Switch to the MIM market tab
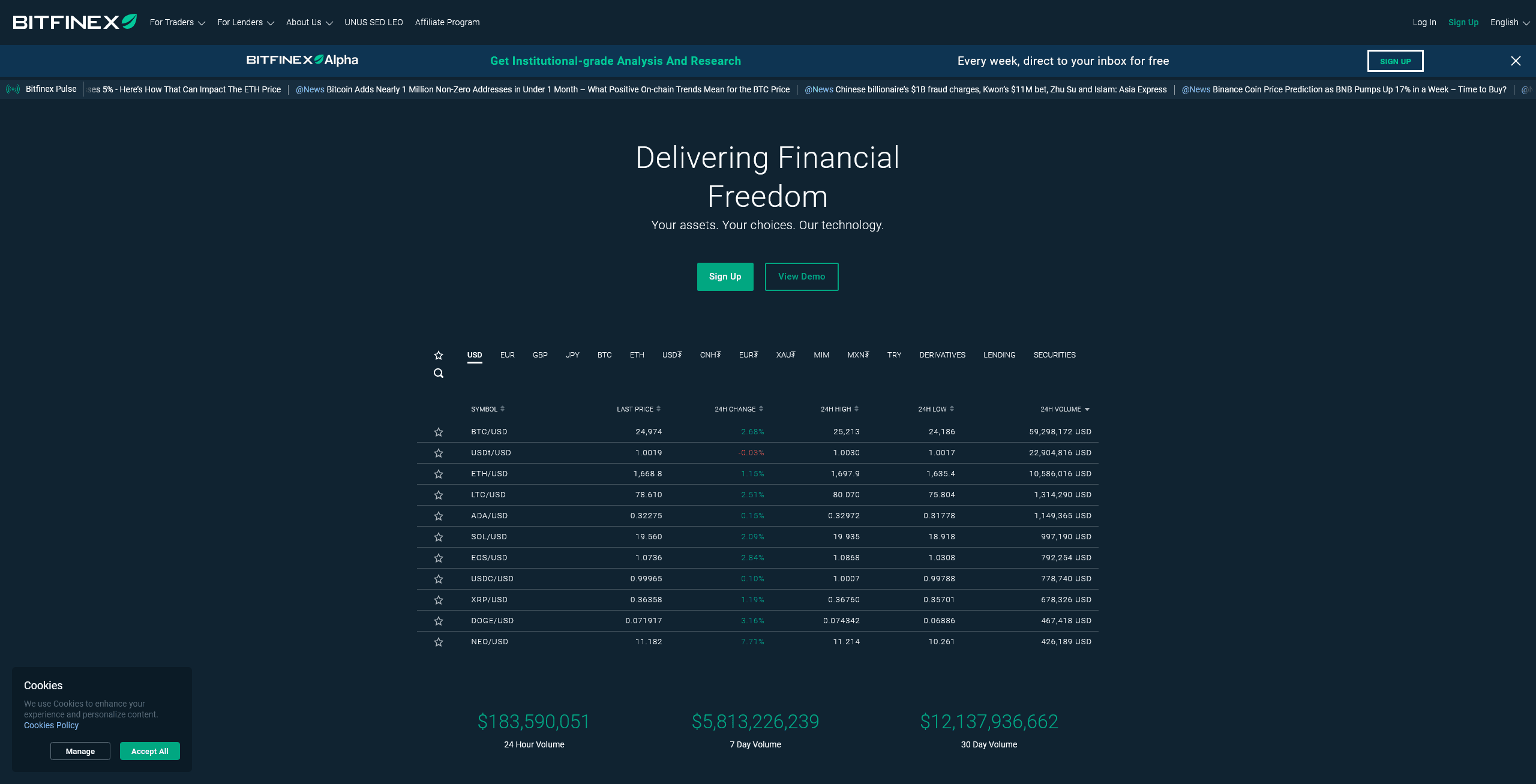Screen dimensions: 1536x784 (821, 355)
